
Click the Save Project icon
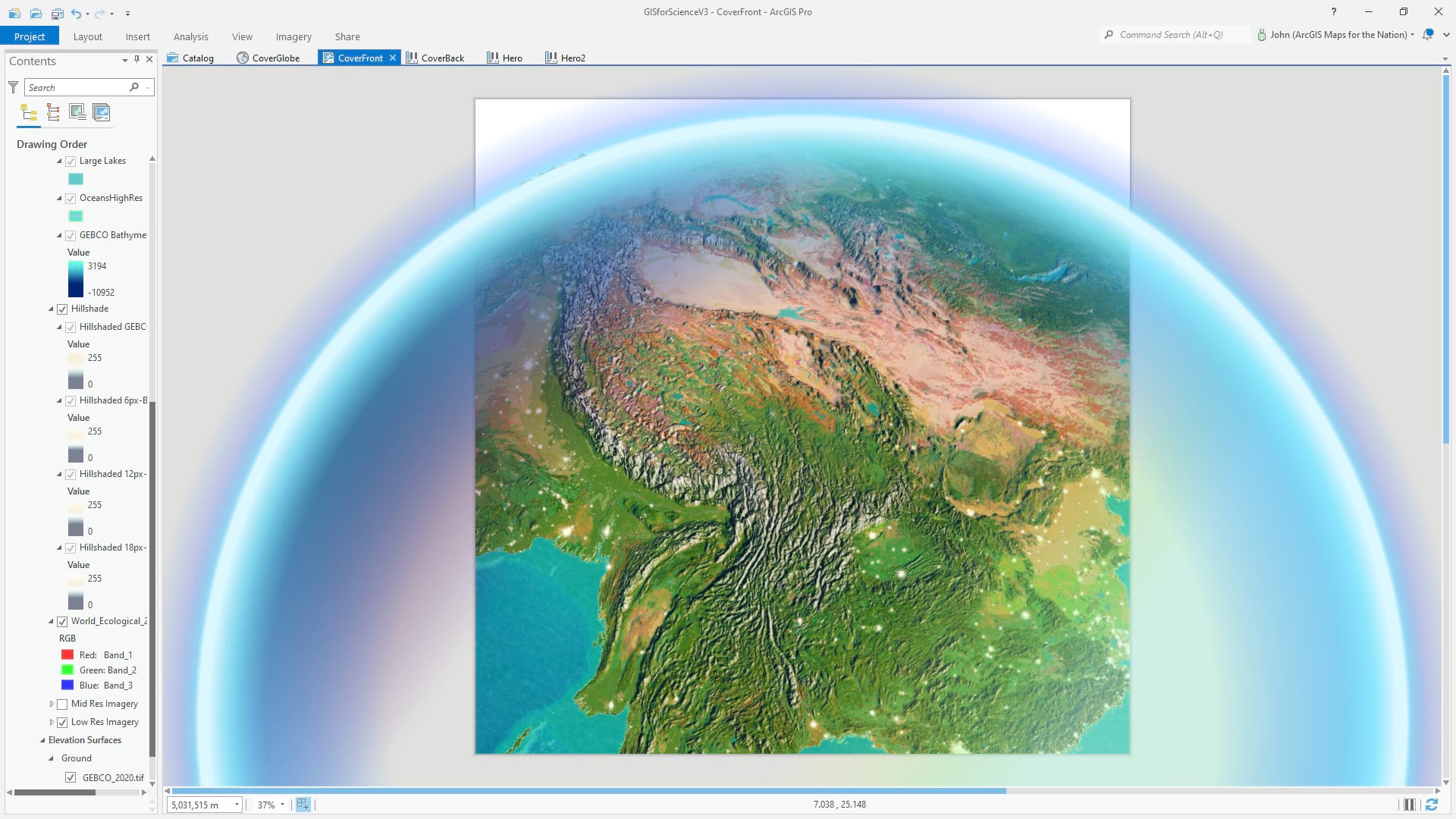[58, 13]
